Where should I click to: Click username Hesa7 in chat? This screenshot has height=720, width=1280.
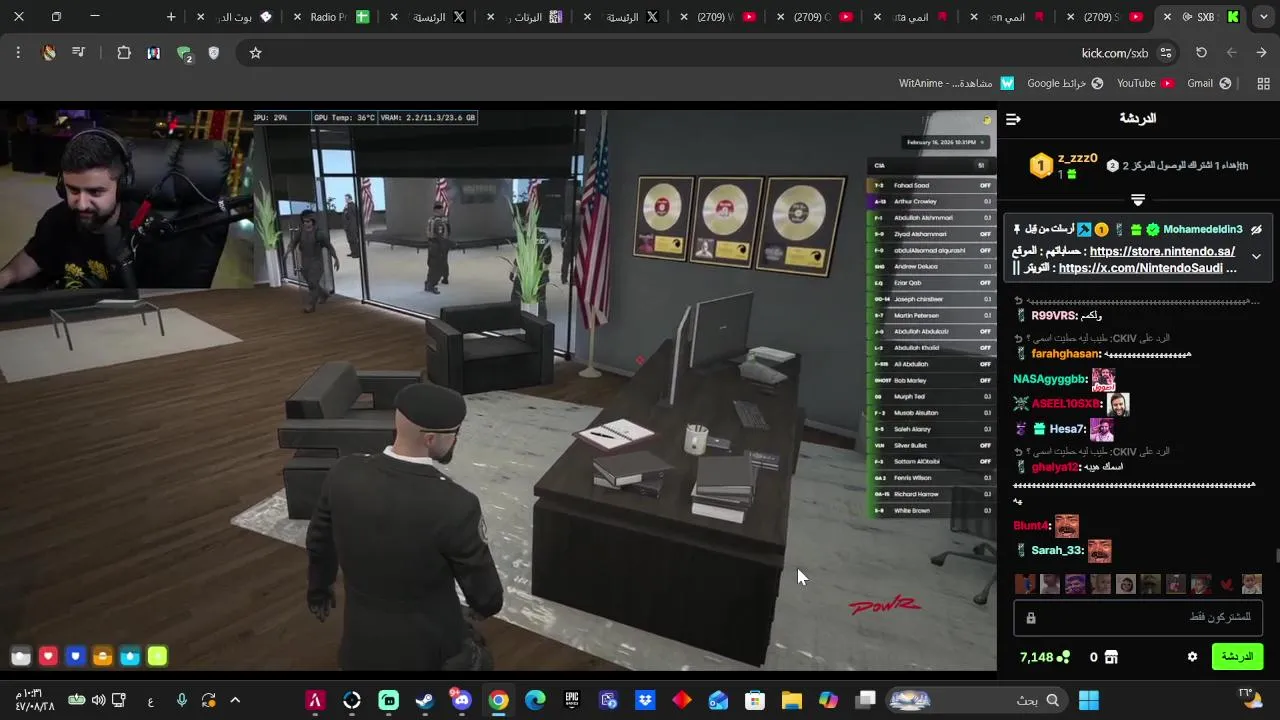click(x=1068, y=429)
